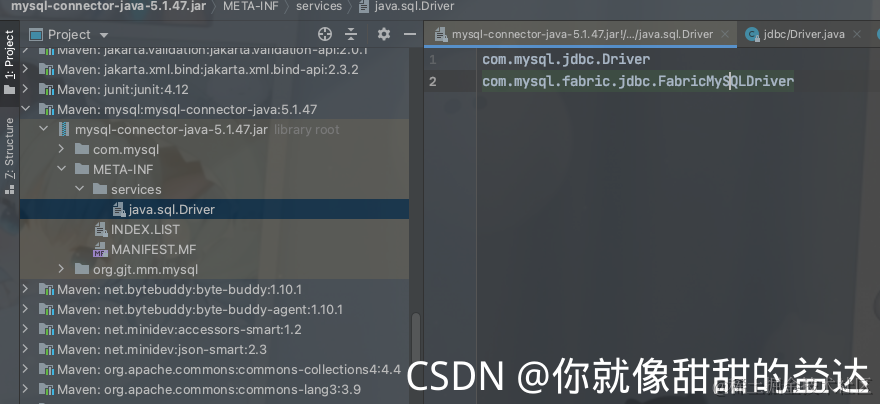Viewport: 880px width, 404px height.
Task: Click line number 1 in editor gutter
Action: (x=432, y=59)
